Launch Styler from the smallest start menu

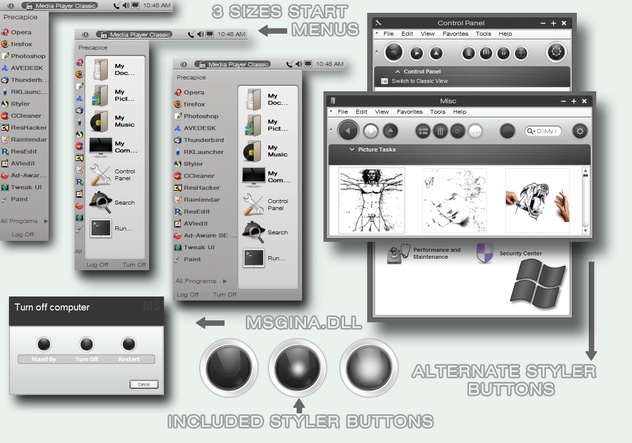pos(16,104)
